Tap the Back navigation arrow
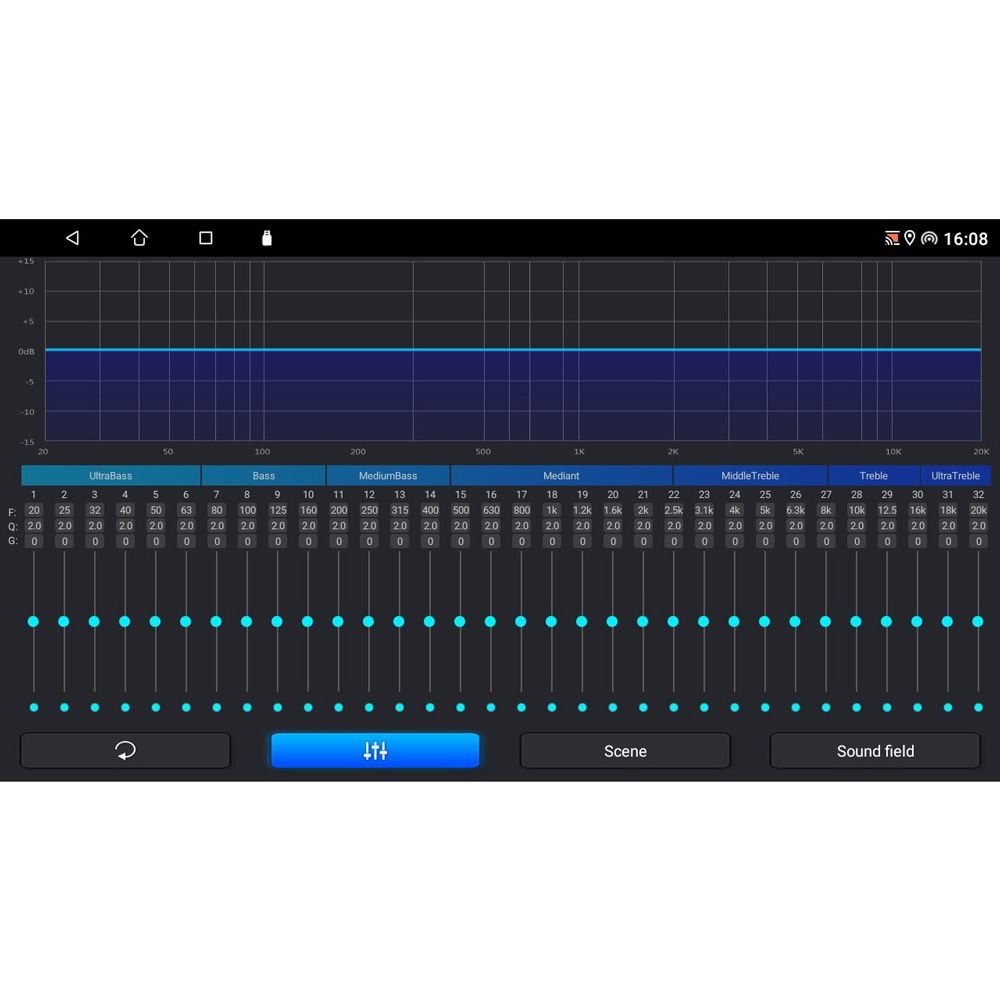The image size is (1000, 1000). (72, 237)
